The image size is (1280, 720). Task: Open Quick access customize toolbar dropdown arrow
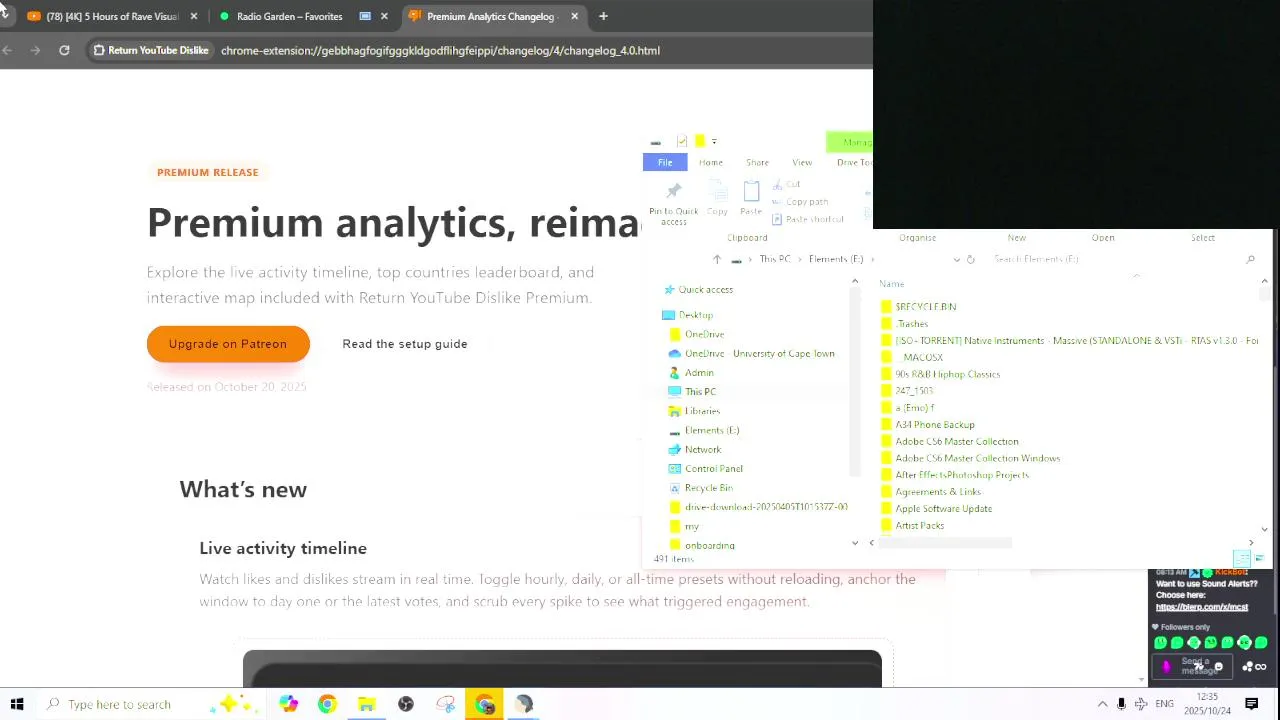[x=714, y=141]
